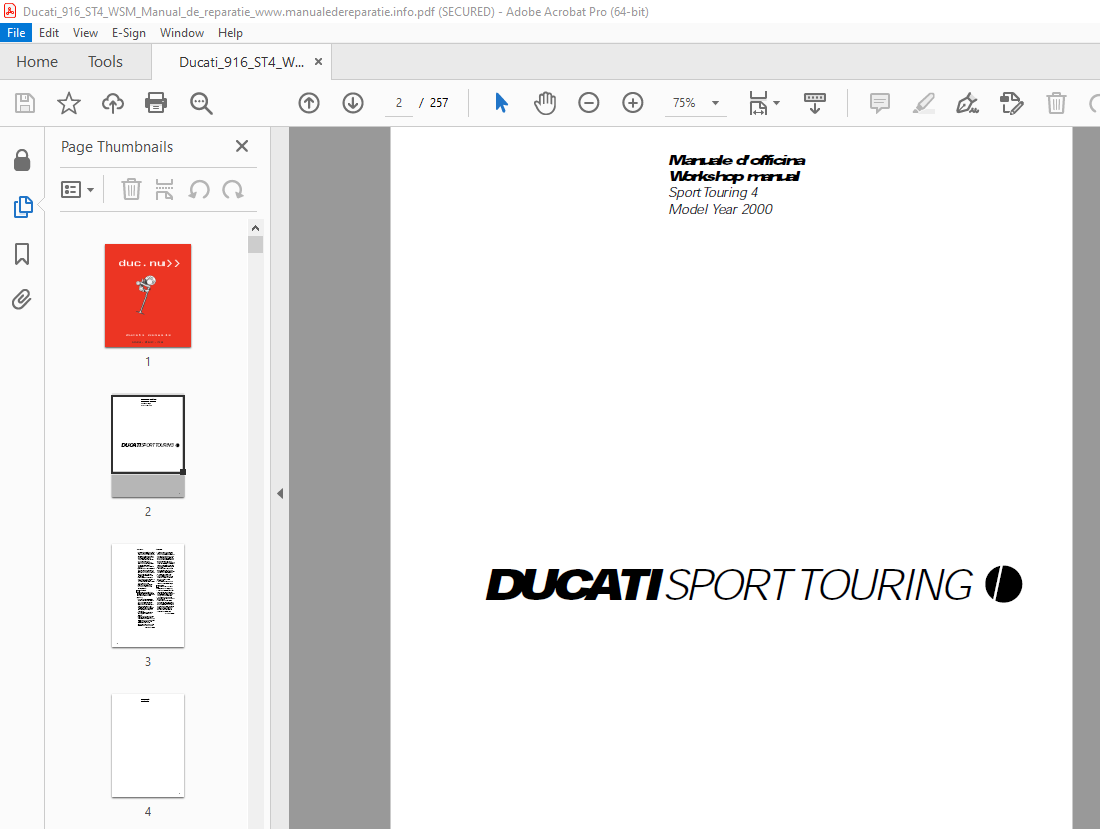Screen dimensions: 1100x829
Task: Select page 3 thumbnail
Action: click(x=148, y=595)
